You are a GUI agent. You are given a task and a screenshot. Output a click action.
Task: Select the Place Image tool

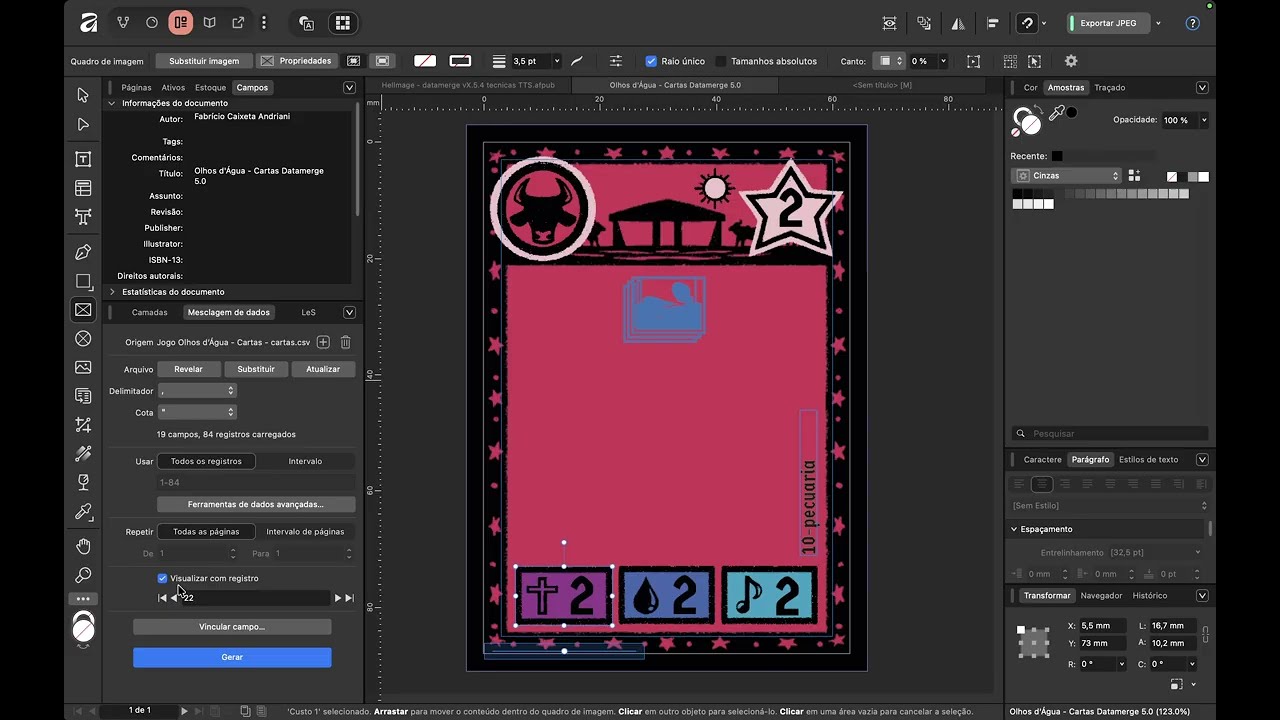83,368
